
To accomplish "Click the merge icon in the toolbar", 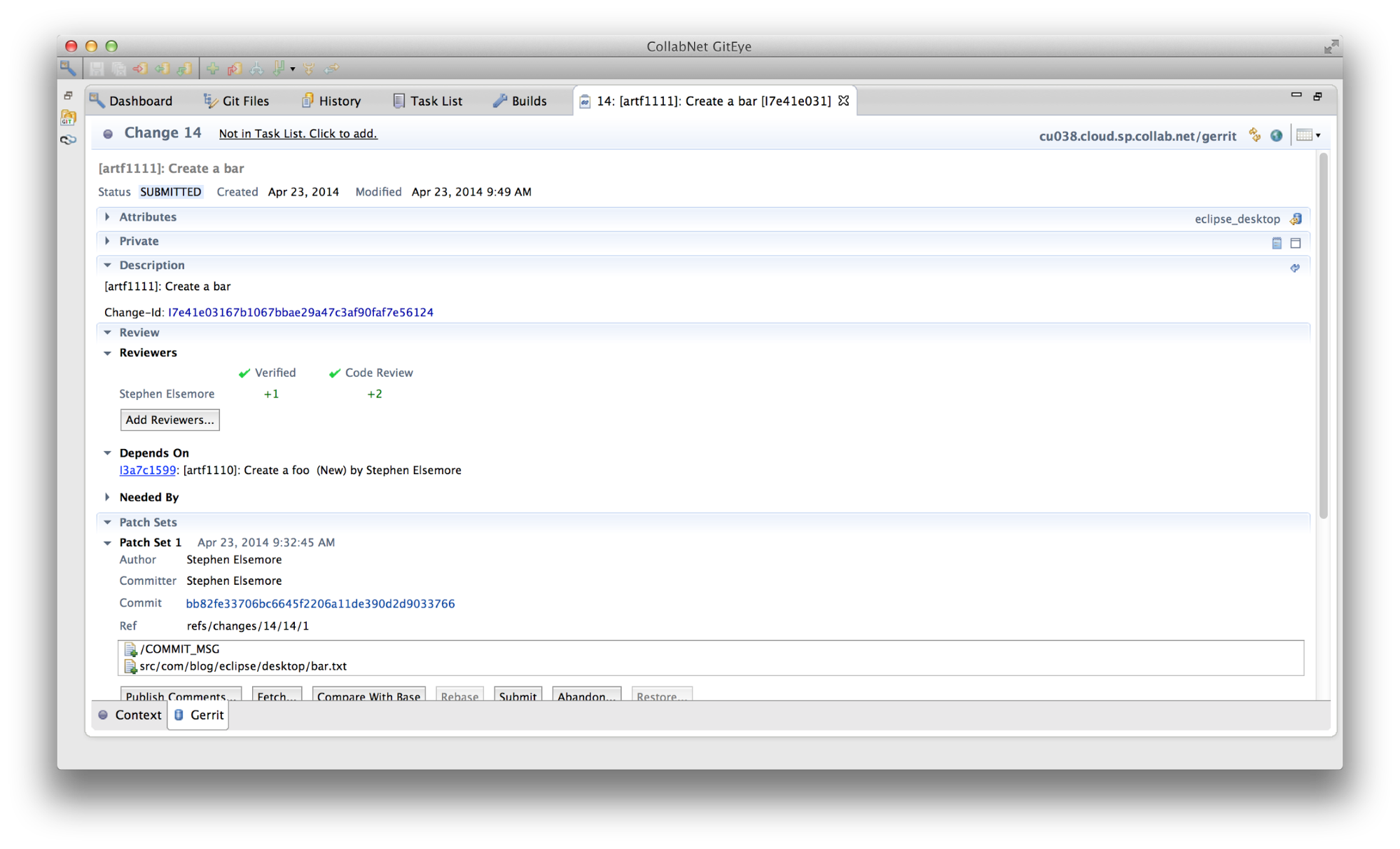I will 309,68.
